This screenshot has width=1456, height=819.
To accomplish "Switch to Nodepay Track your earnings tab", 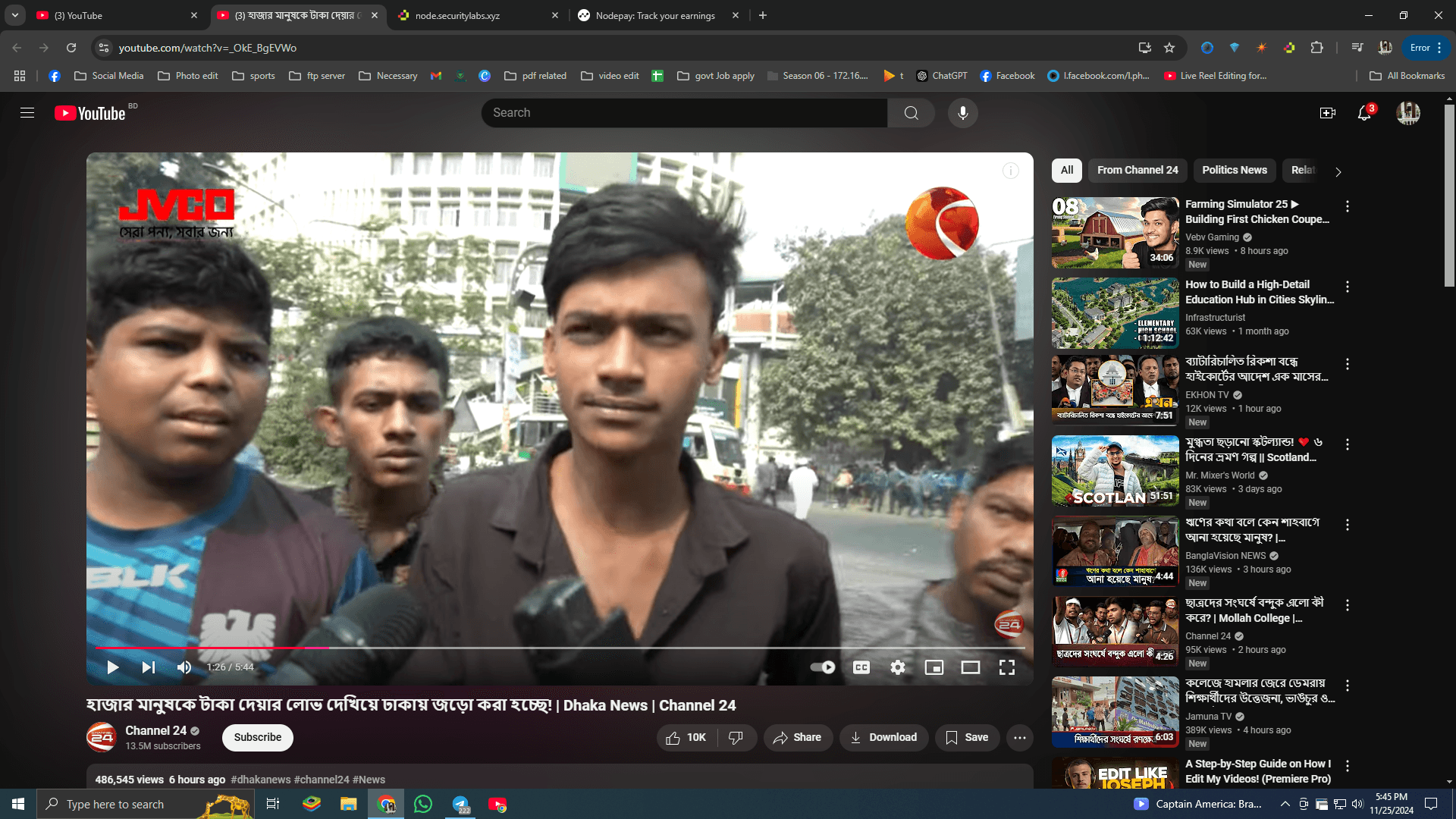I will tap(658, 15).
